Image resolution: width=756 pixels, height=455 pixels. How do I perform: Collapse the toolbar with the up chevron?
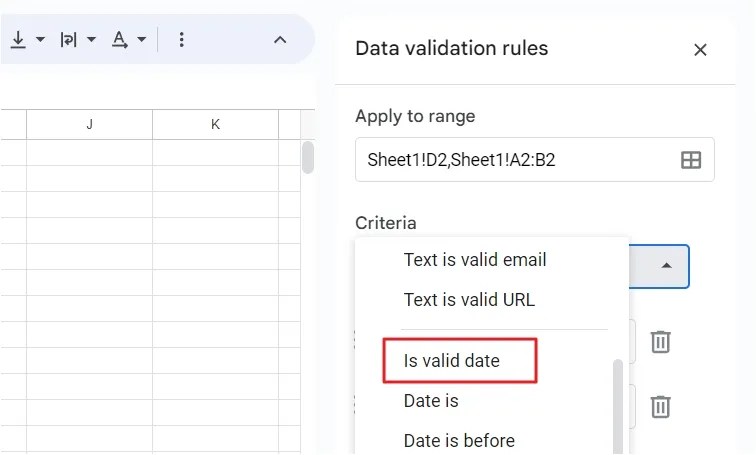280,40
